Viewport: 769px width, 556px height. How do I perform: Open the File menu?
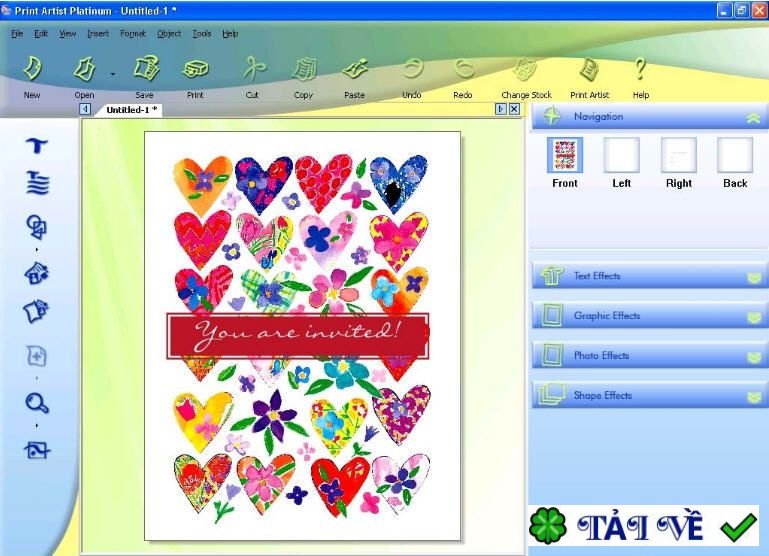coord(17,33)
